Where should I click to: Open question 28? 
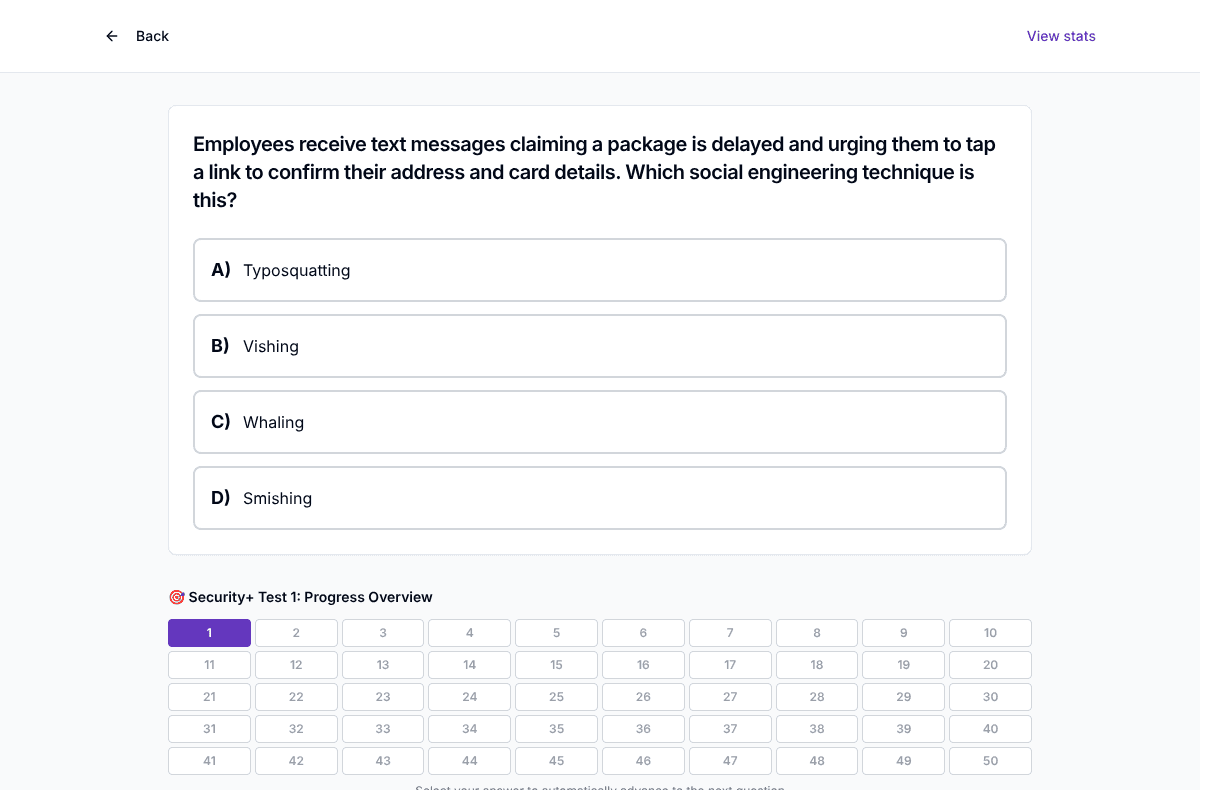click(817, 697)
